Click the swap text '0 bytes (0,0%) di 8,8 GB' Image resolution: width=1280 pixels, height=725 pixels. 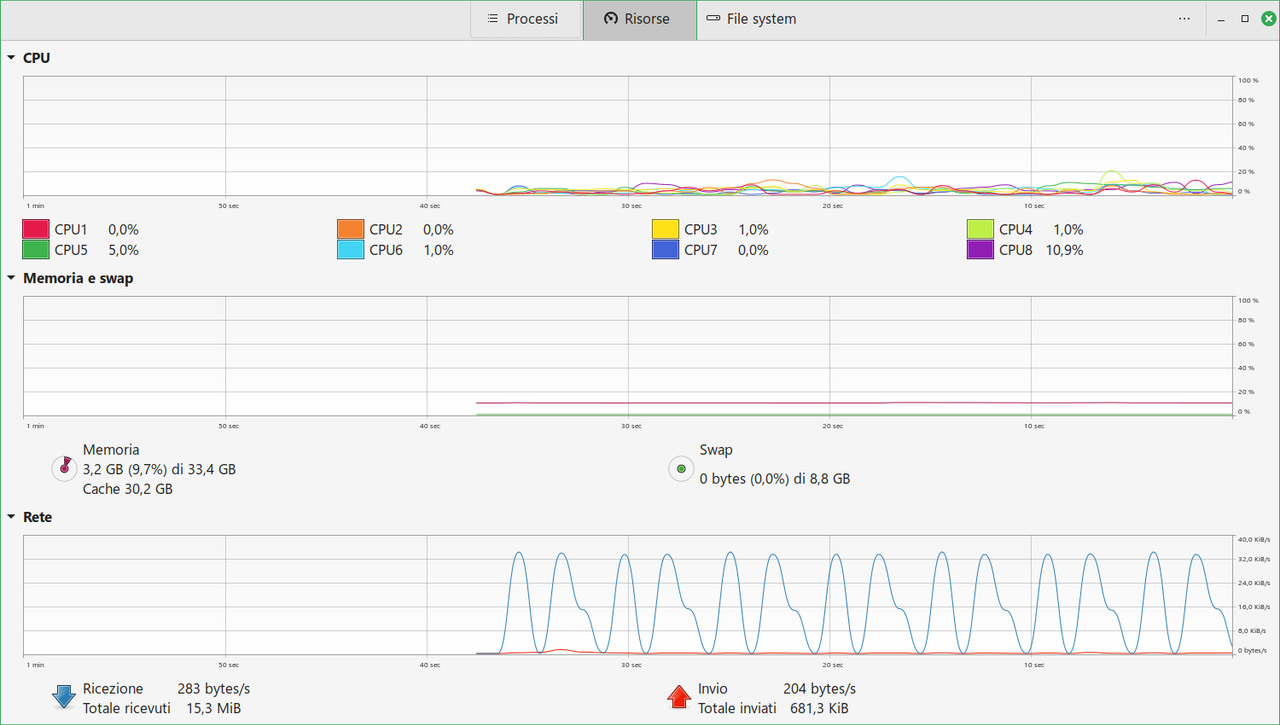[775, 479]
